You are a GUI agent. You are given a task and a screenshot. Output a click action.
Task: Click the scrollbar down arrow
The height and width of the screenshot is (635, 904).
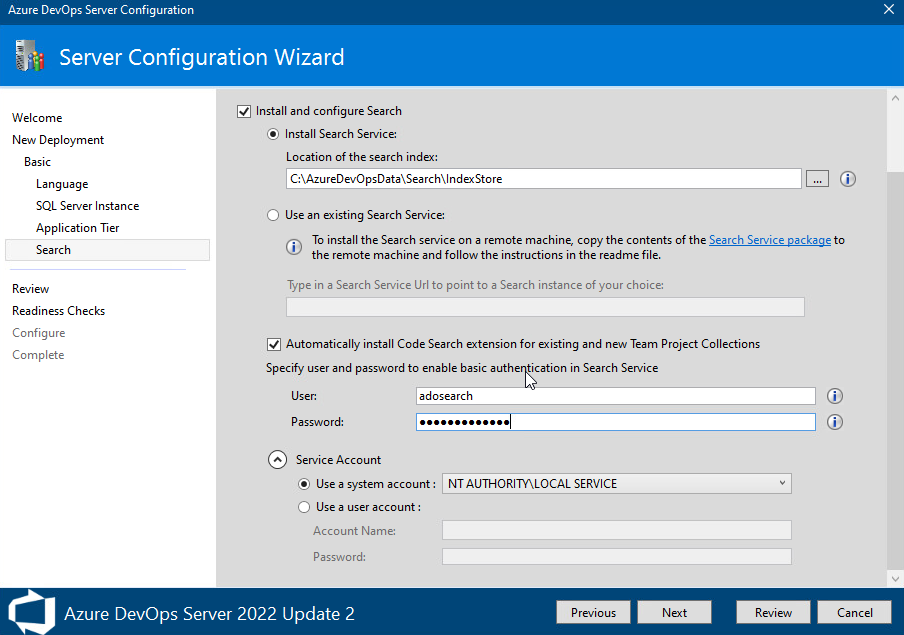pos(895,578)
